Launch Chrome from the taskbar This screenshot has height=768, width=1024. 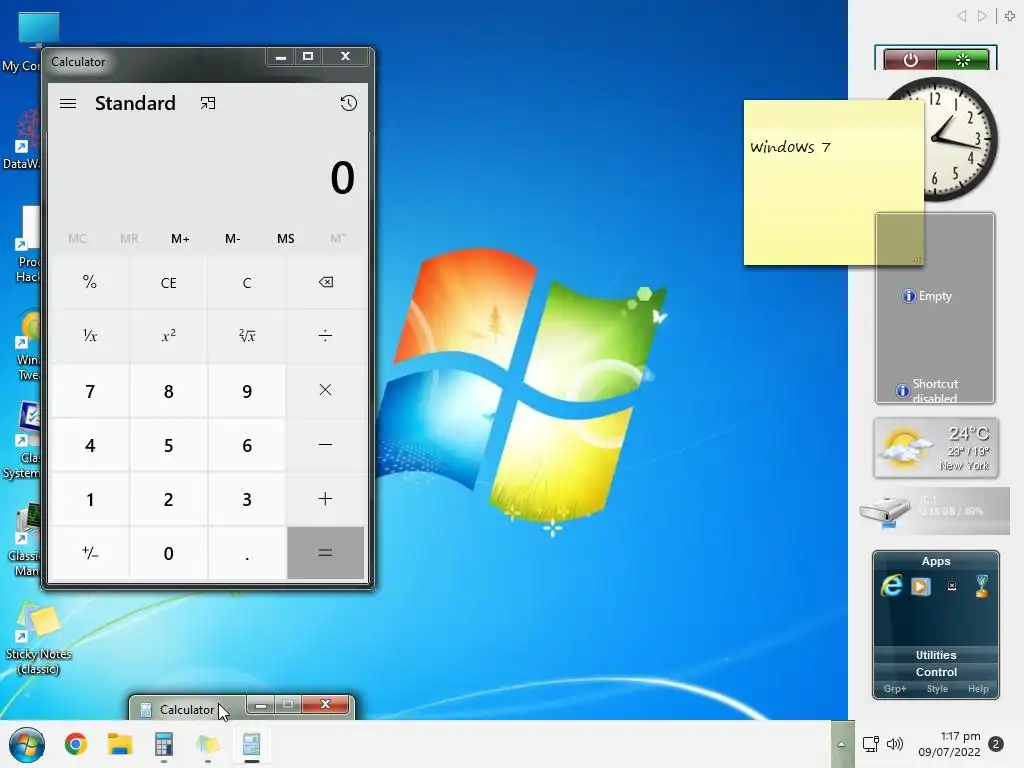point(76,744)
